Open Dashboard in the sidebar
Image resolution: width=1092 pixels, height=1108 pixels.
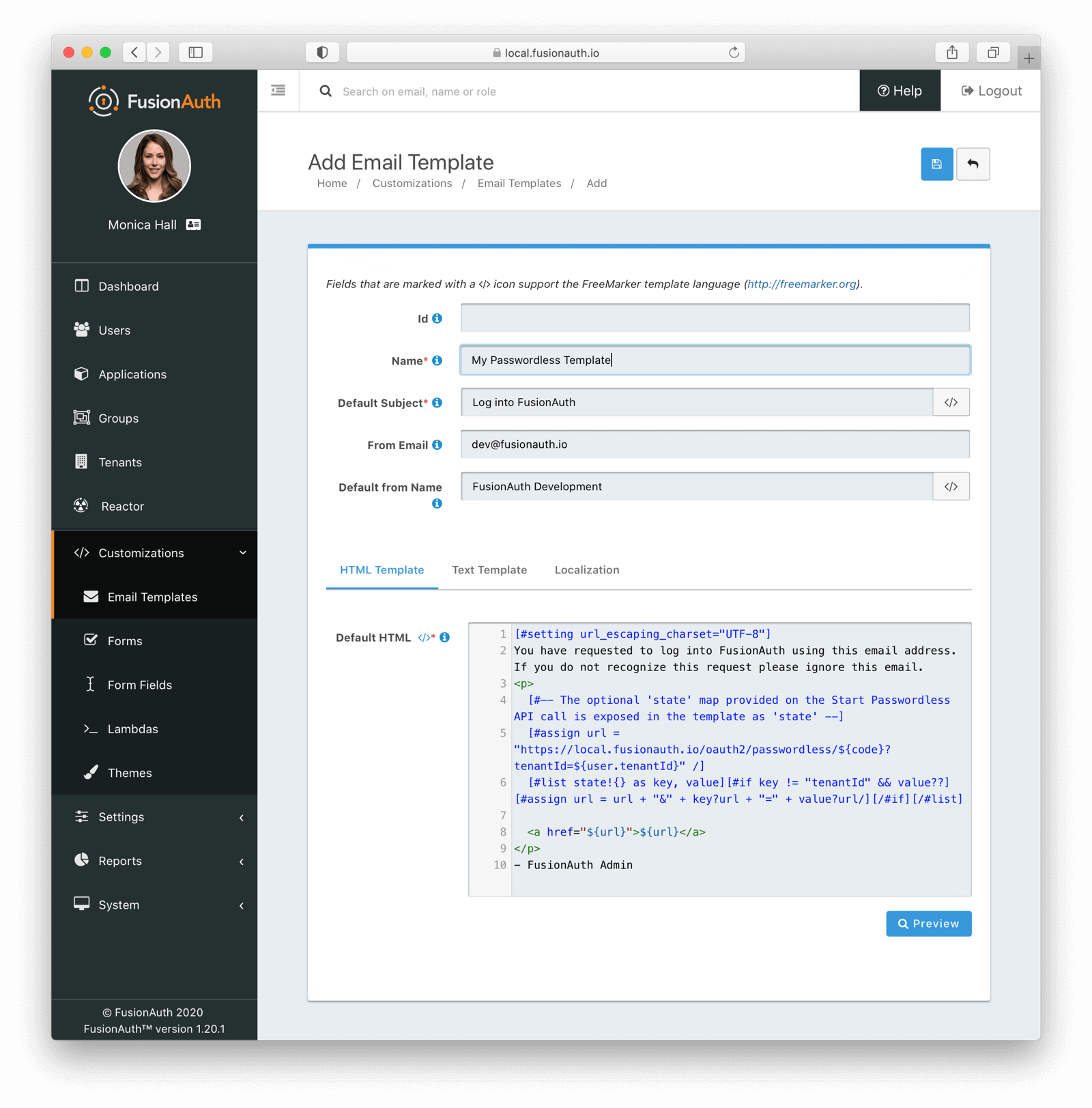point(154,286)
